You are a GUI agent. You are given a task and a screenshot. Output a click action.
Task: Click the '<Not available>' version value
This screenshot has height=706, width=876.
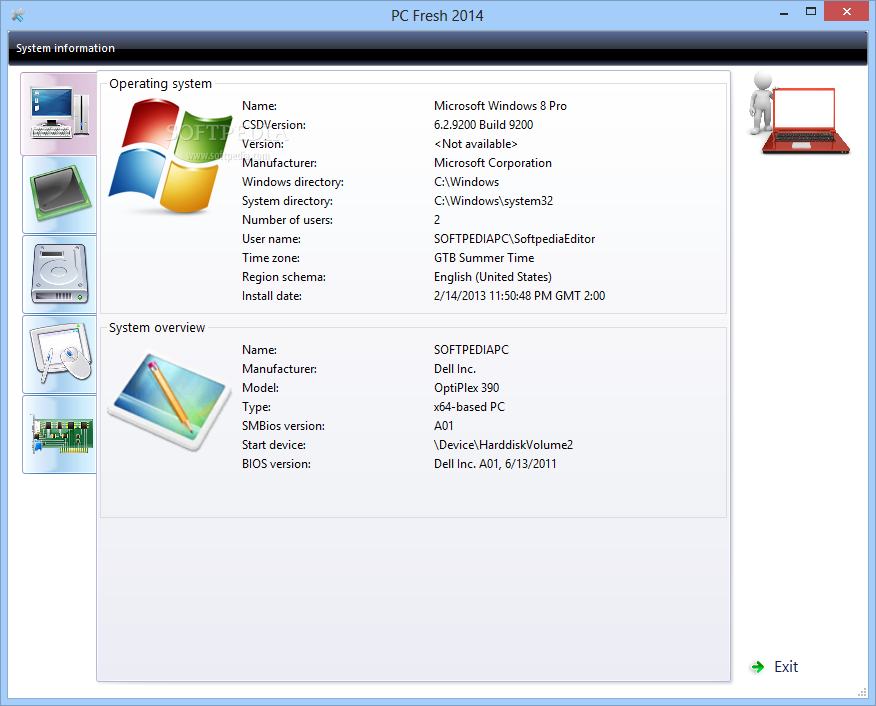pos(475,144)
